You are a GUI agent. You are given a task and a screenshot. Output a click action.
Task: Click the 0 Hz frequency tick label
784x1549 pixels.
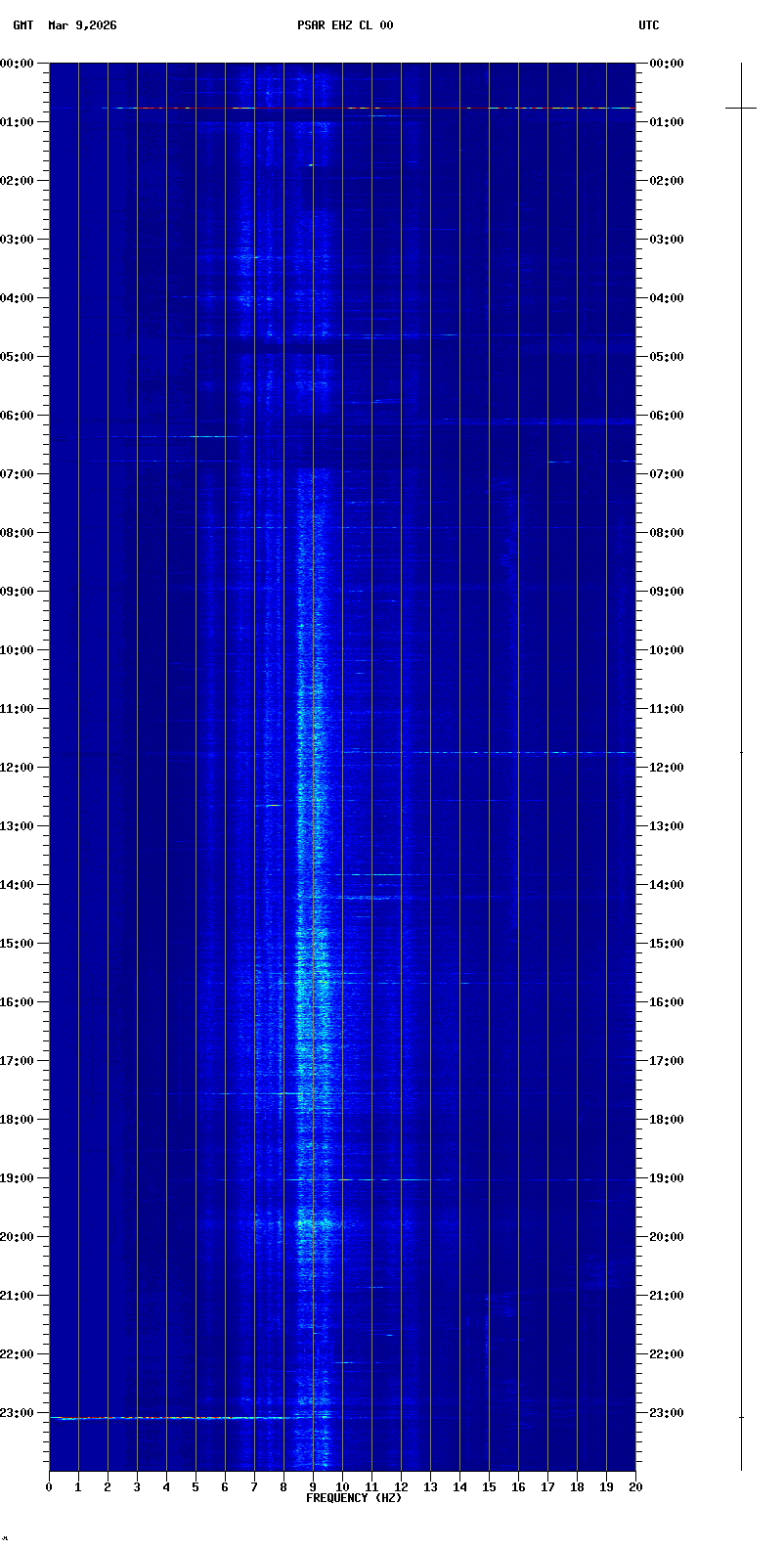pyautogui.click(x=49, y=1487)
